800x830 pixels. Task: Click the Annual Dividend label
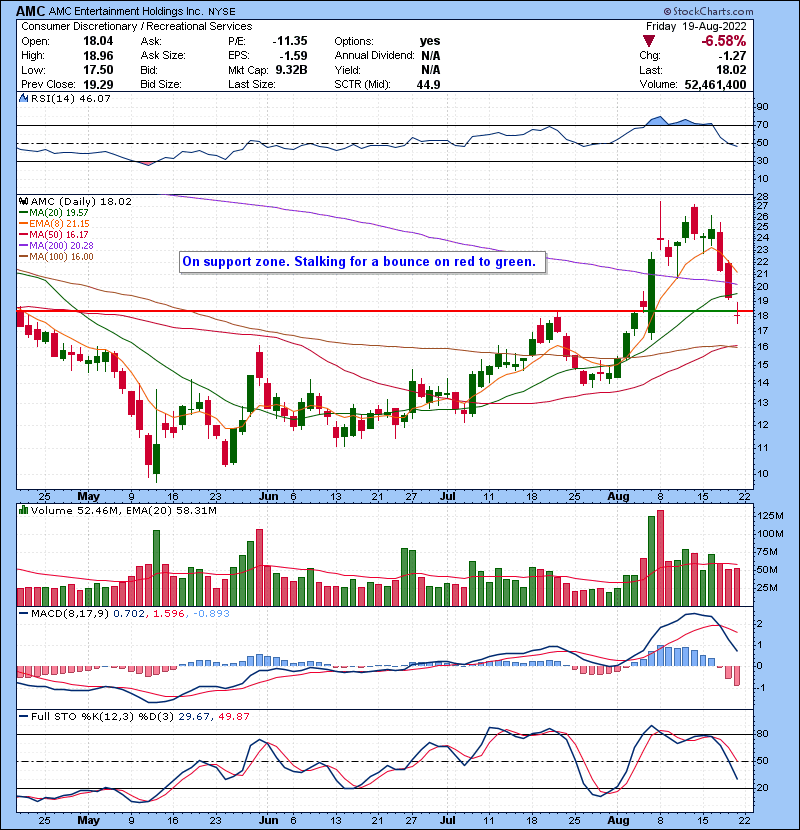tap(374, 56)
